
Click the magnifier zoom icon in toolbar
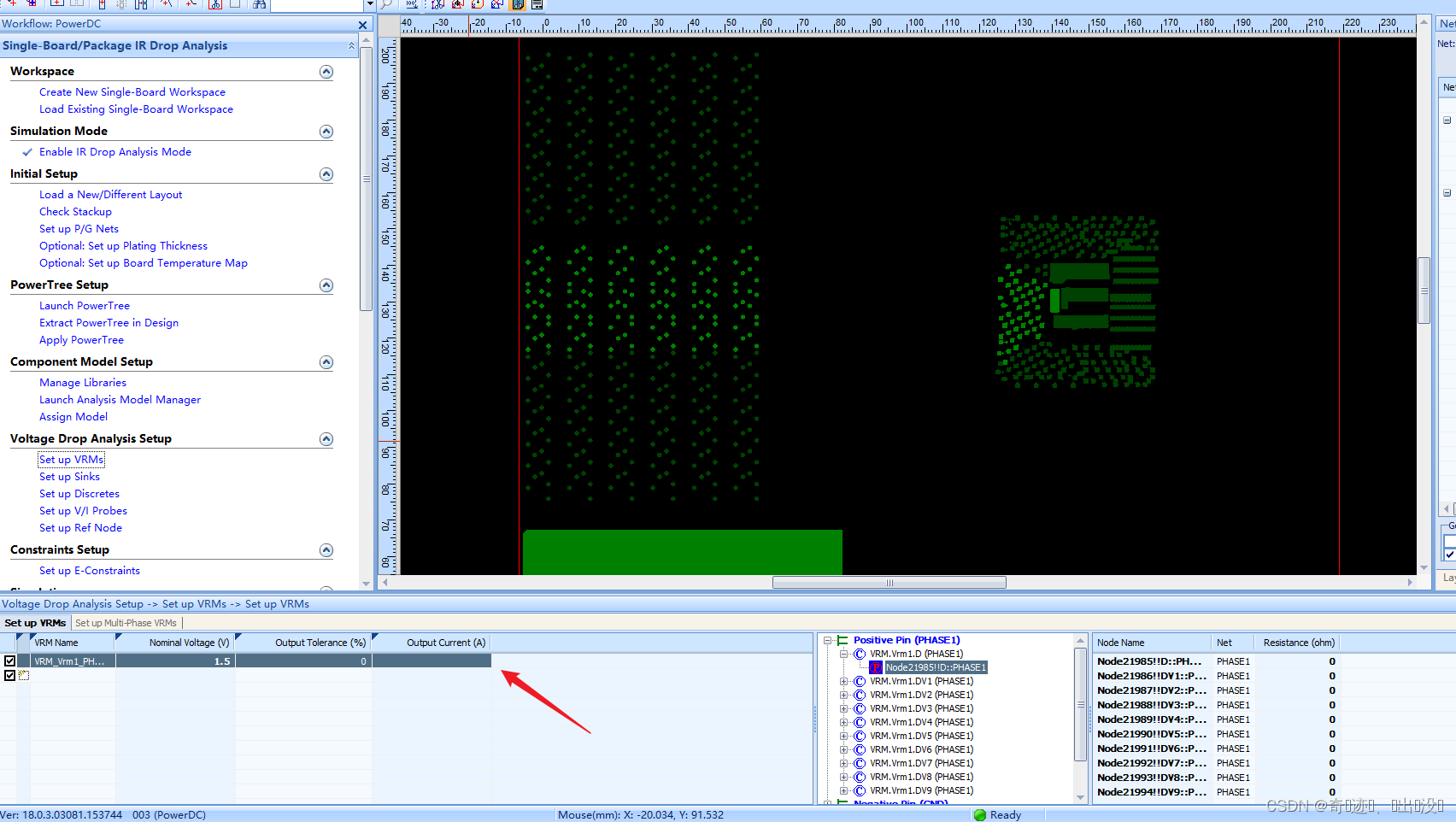click(387, 4)
